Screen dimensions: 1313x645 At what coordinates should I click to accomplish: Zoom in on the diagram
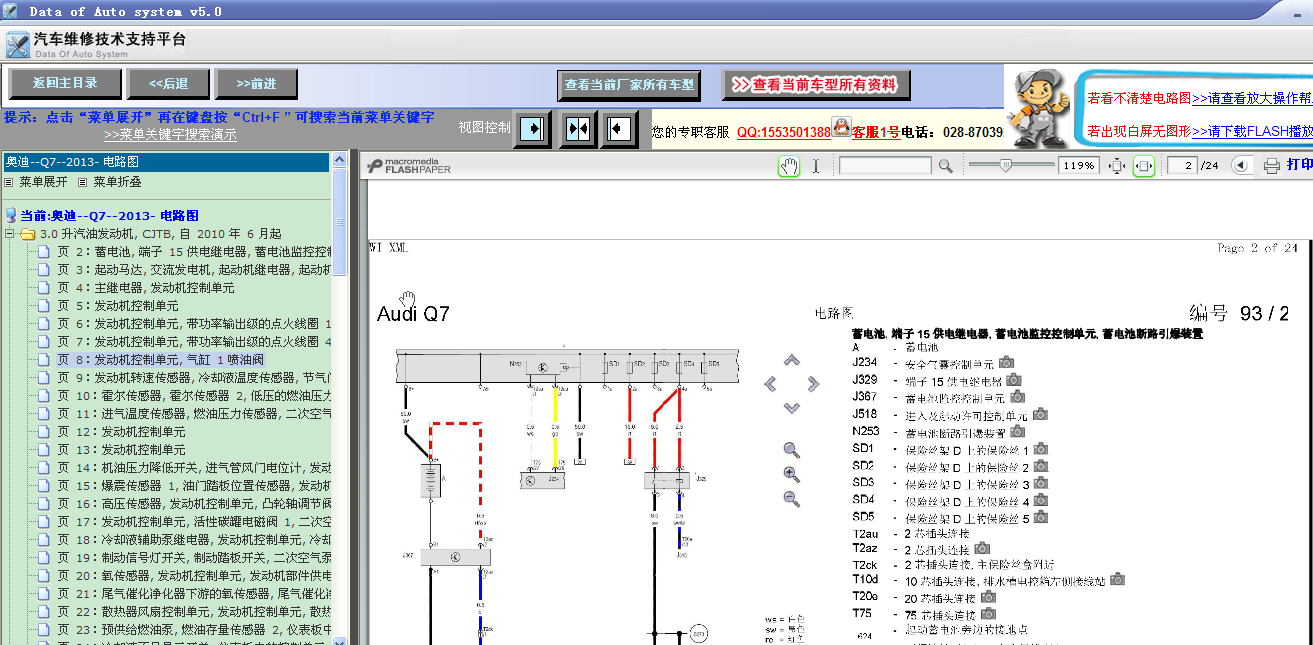792,475
